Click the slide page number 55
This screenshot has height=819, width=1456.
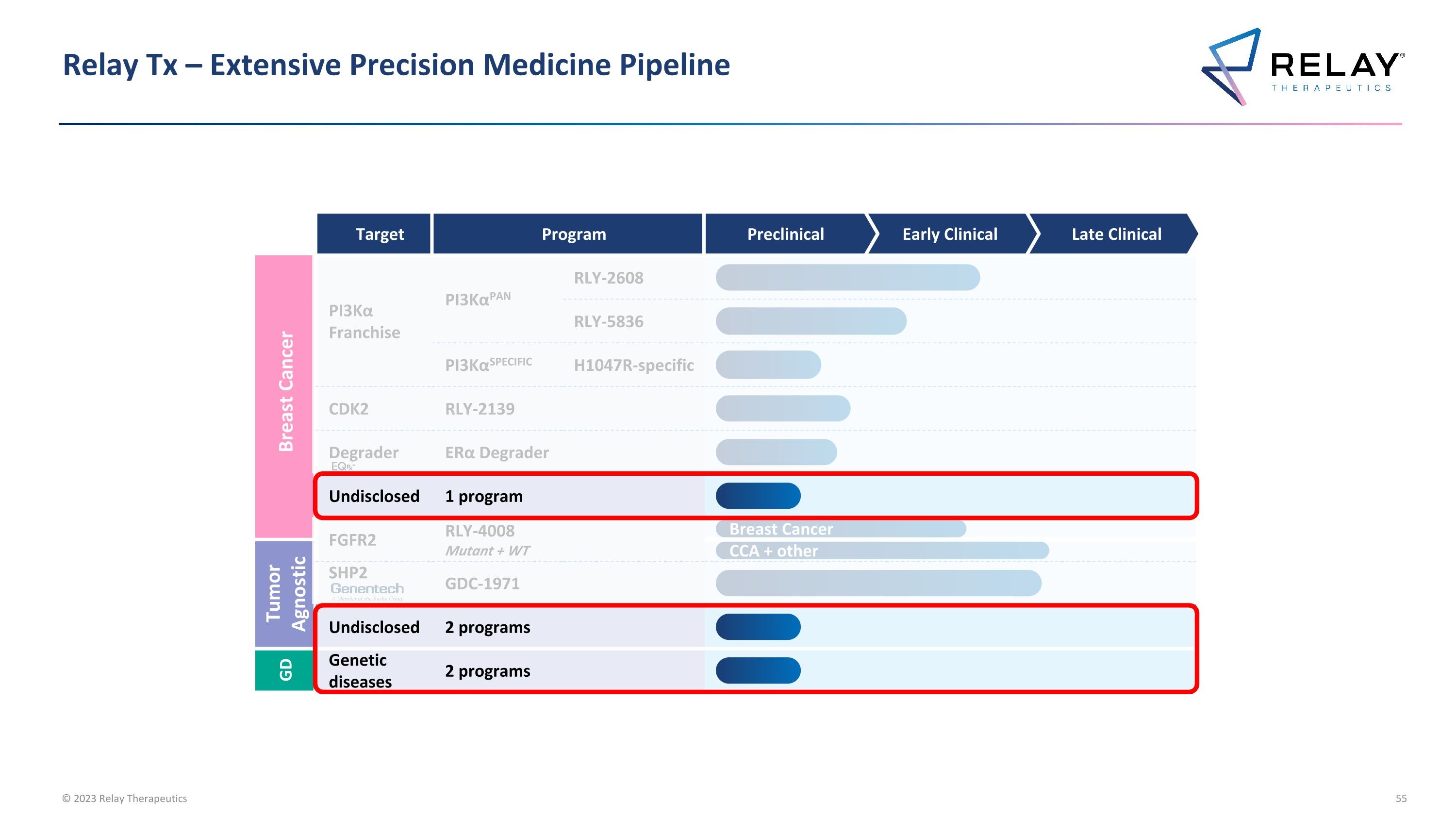tap(1401, 798)
